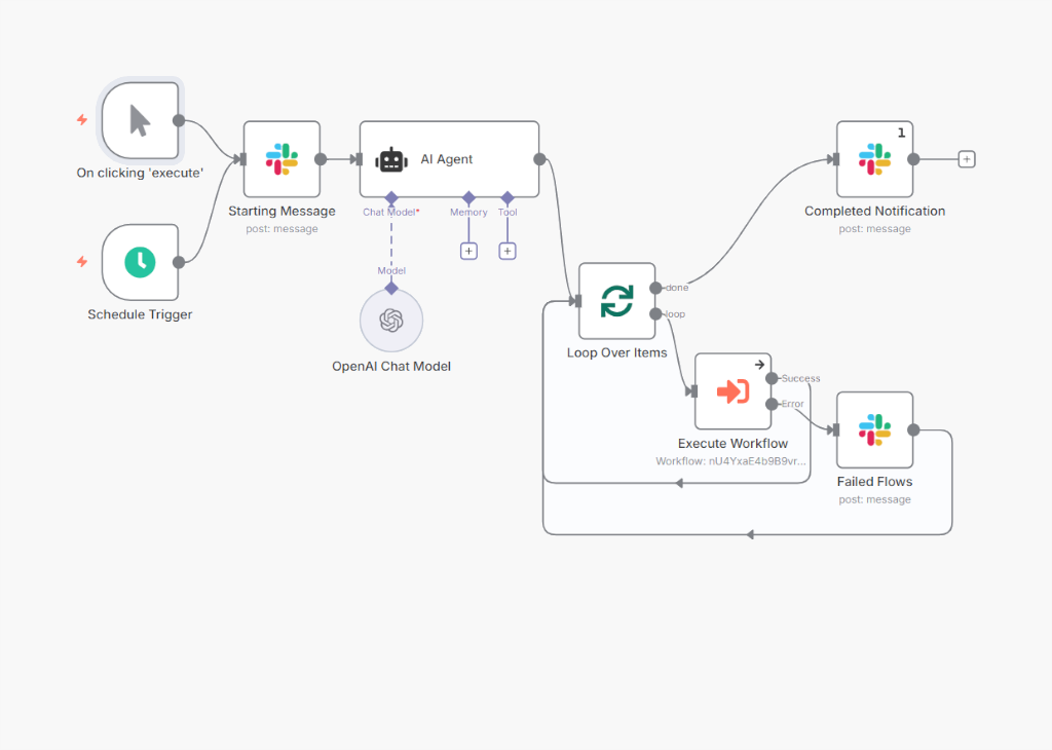The width and height of the screenshot is (1052, 750).
Task: Select the Schedule Trigger clock node
Action: pos(140,262)
